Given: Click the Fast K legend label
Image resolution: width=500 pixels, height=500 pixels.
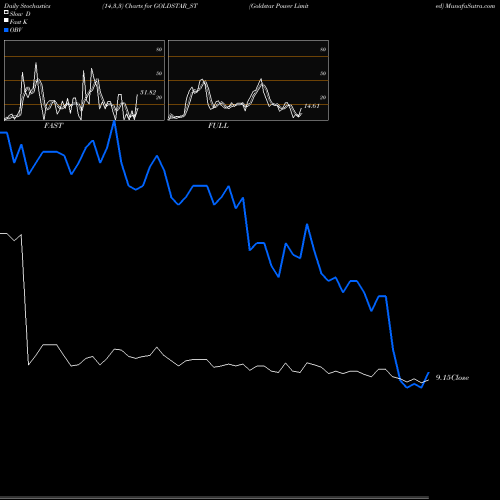Looking at the screenshot, I should pyautogui.click(x=19, y=22).
